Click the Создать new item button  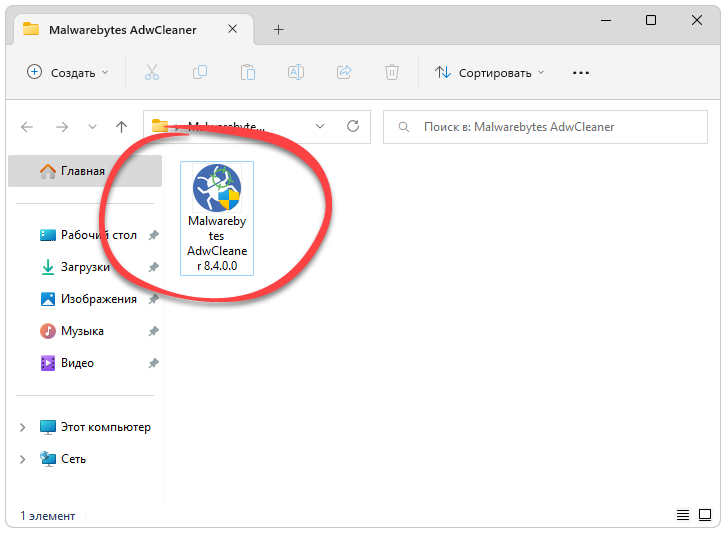tap(68, 73)
